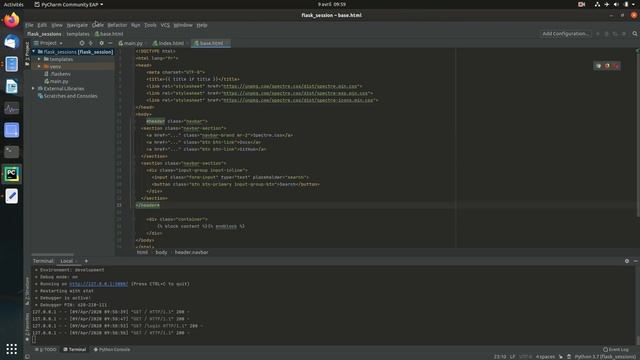Viewport: 640px width, 360px height.
Task: Open PyCharm icon in the dock
Action: coord(11,174)
